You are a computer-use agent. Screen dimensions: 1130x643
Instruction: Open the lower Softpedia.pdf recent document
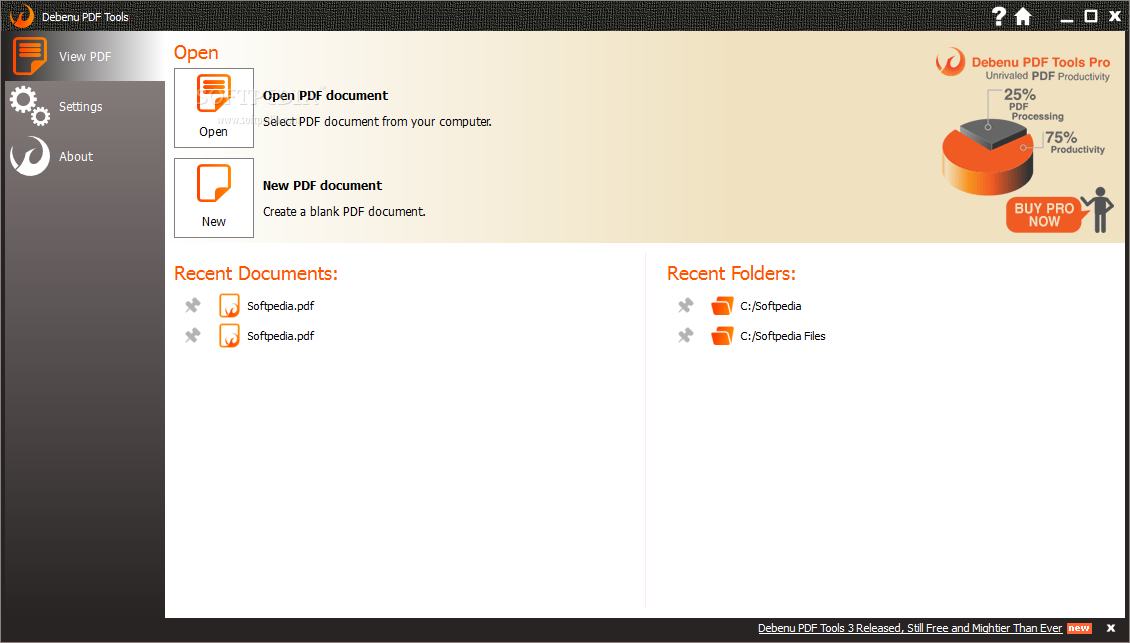pos(280,336)
